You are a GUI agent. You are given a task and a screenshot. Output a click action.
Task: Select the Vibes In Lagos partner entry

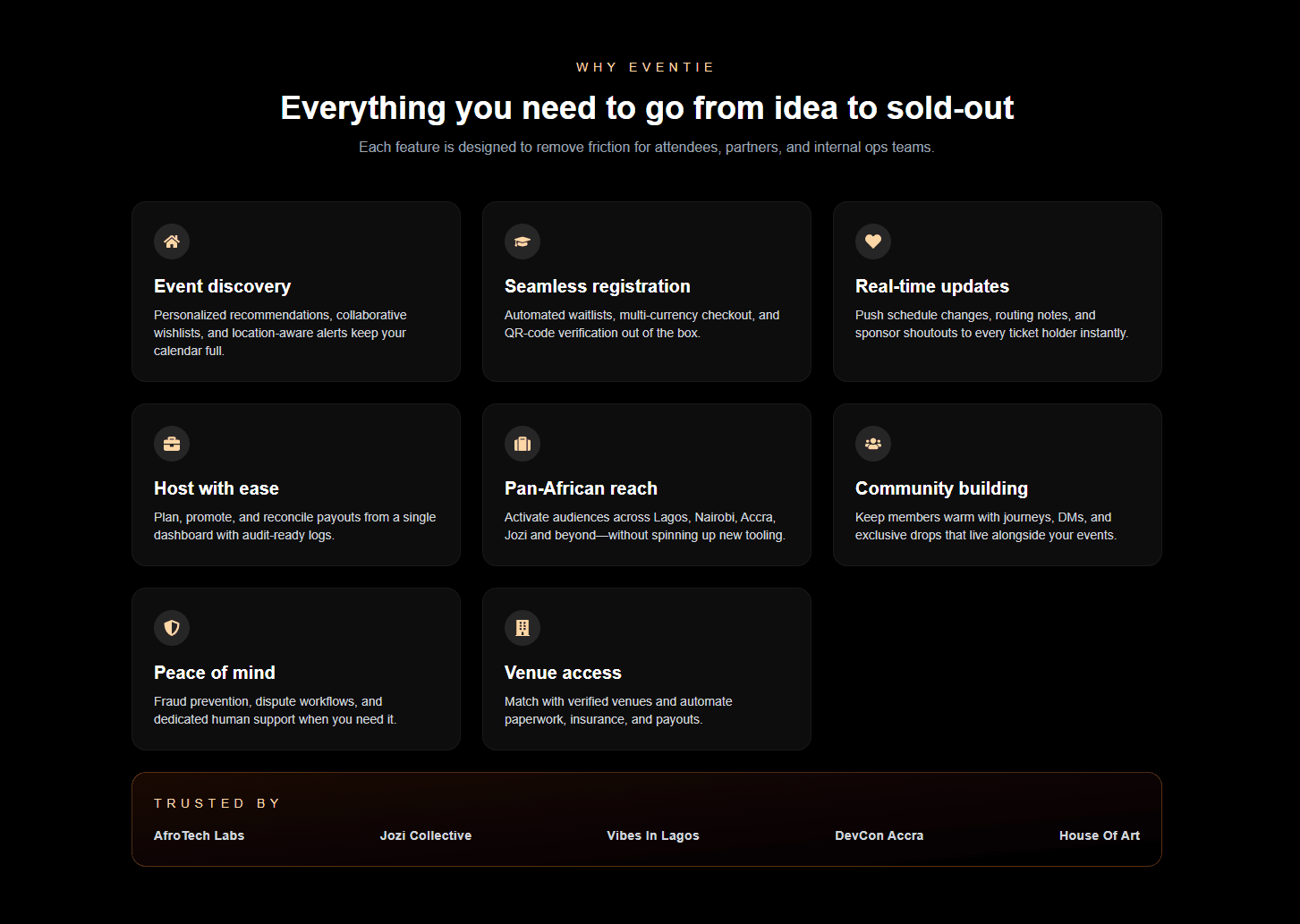coord(653,835)
